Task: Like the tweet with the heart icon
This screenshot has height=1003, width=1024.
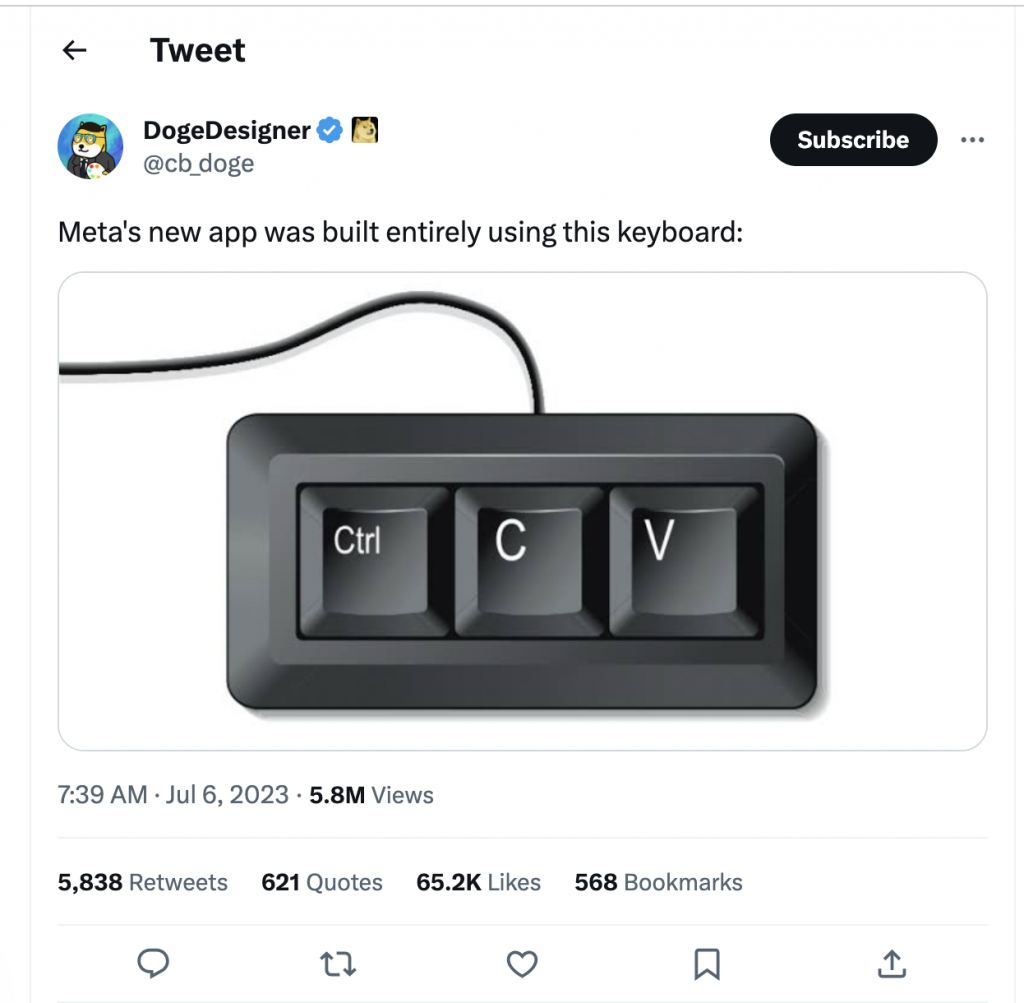Action: (x=522, y=963)
